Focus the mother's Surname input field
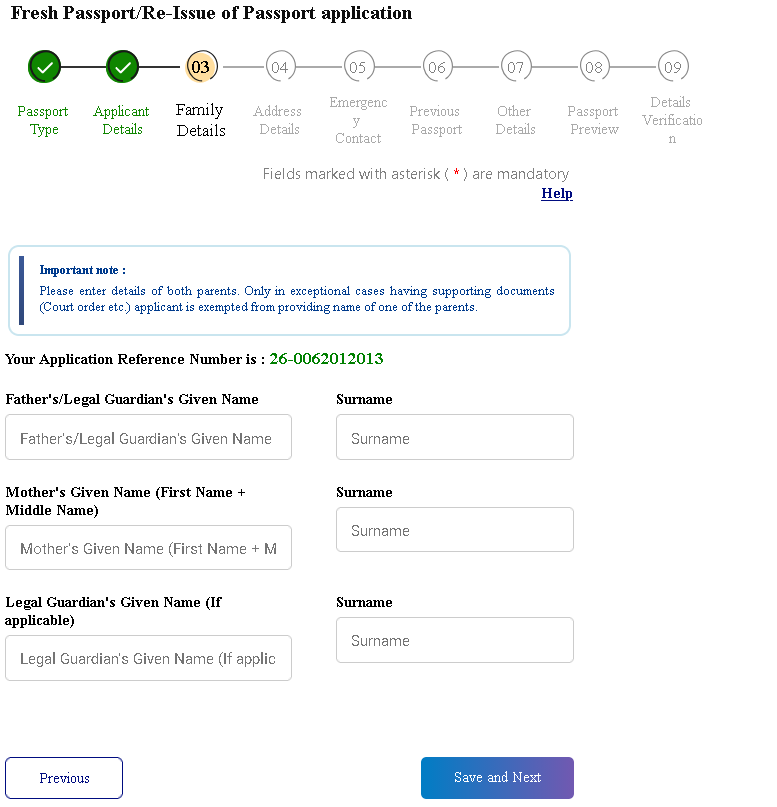777x807 pixels. [455, 530]
